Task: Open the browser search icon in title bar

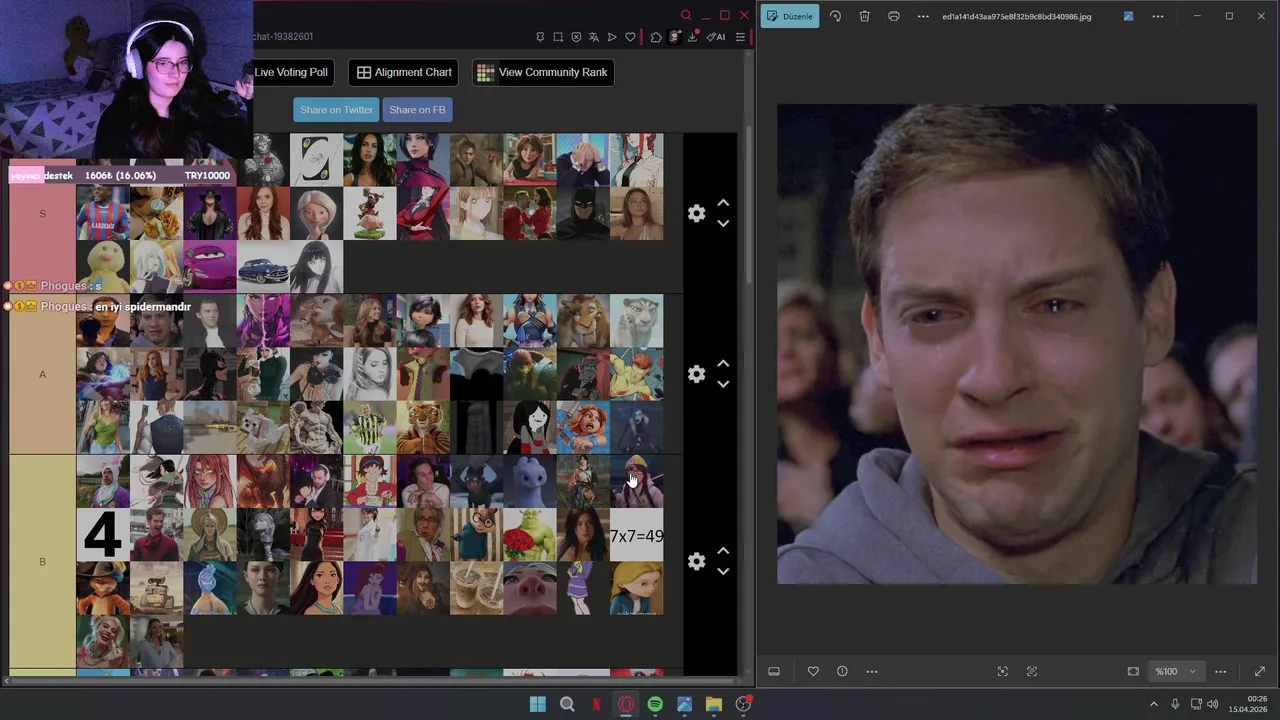Action: 685,15
